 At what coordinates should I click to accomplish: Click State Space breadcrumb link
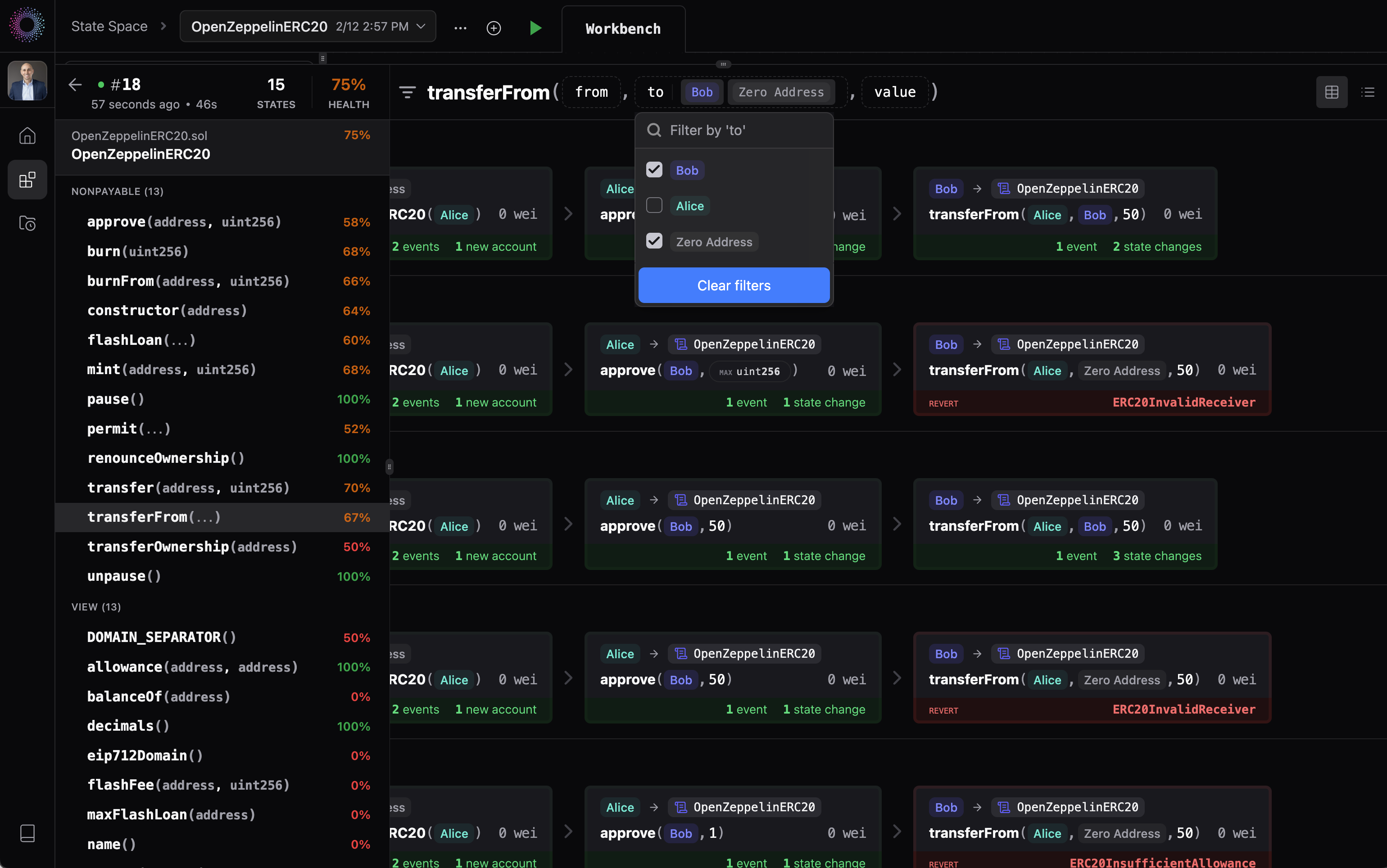tap(109, 27)
